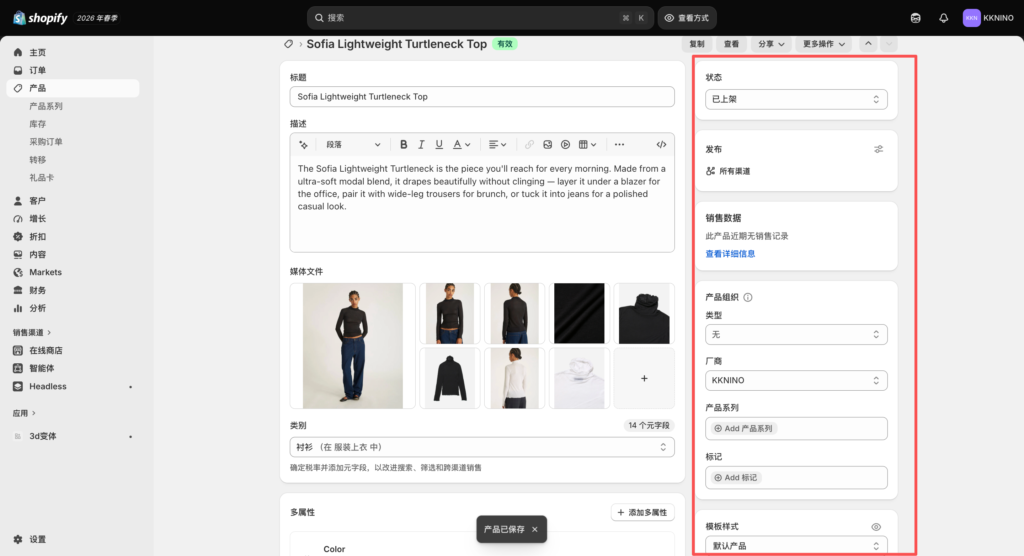This screenshot has width=1024, height=556.
Task: Open 客户 in the sidebar
Action: click(x=72, y=201)
